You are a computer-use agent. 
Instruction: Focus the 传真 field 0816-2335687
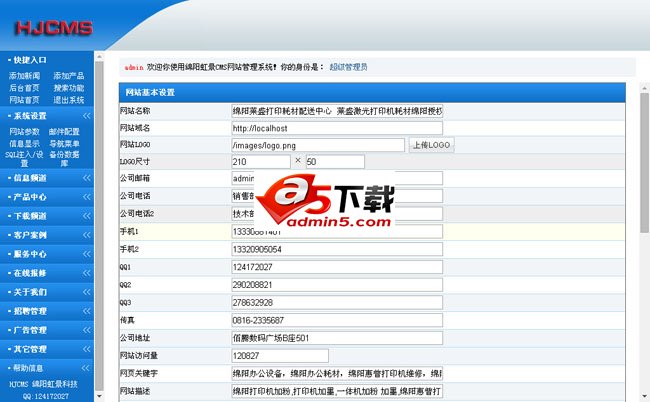(x=337, y=320)
